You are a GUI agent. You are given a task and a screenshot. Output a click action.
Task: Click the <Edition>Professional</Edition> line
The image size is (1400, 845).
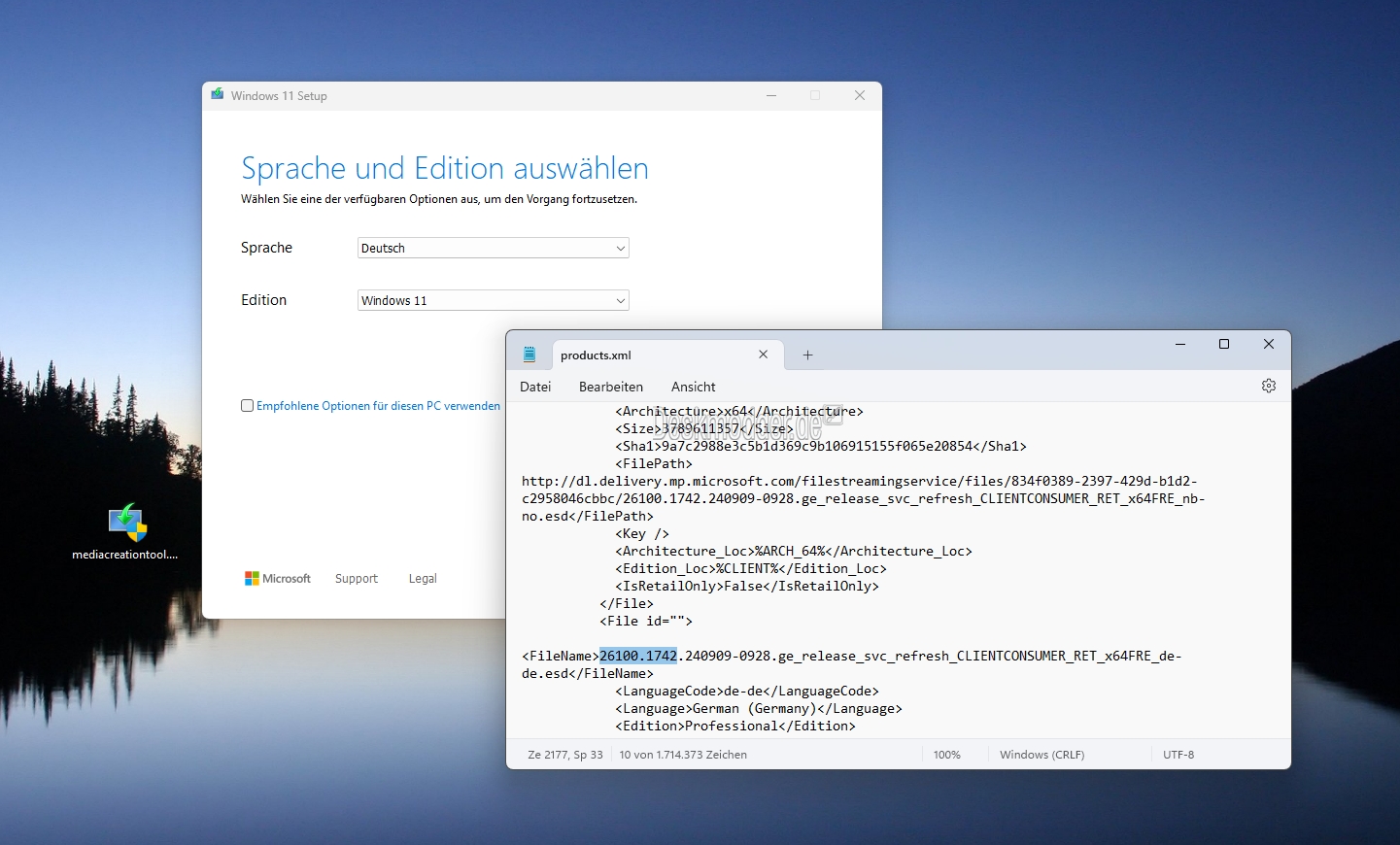coord(735,726)
